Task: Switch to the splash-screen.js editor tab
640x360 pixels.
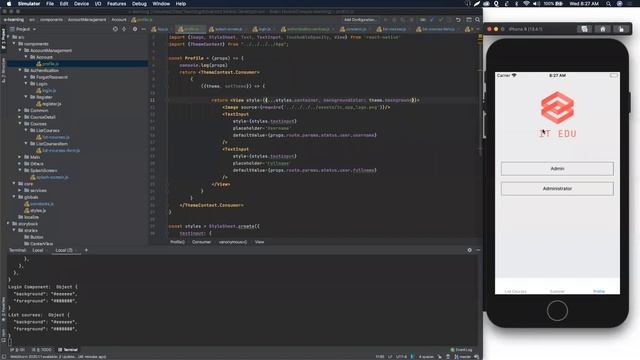Action: (x=225, y=29)
